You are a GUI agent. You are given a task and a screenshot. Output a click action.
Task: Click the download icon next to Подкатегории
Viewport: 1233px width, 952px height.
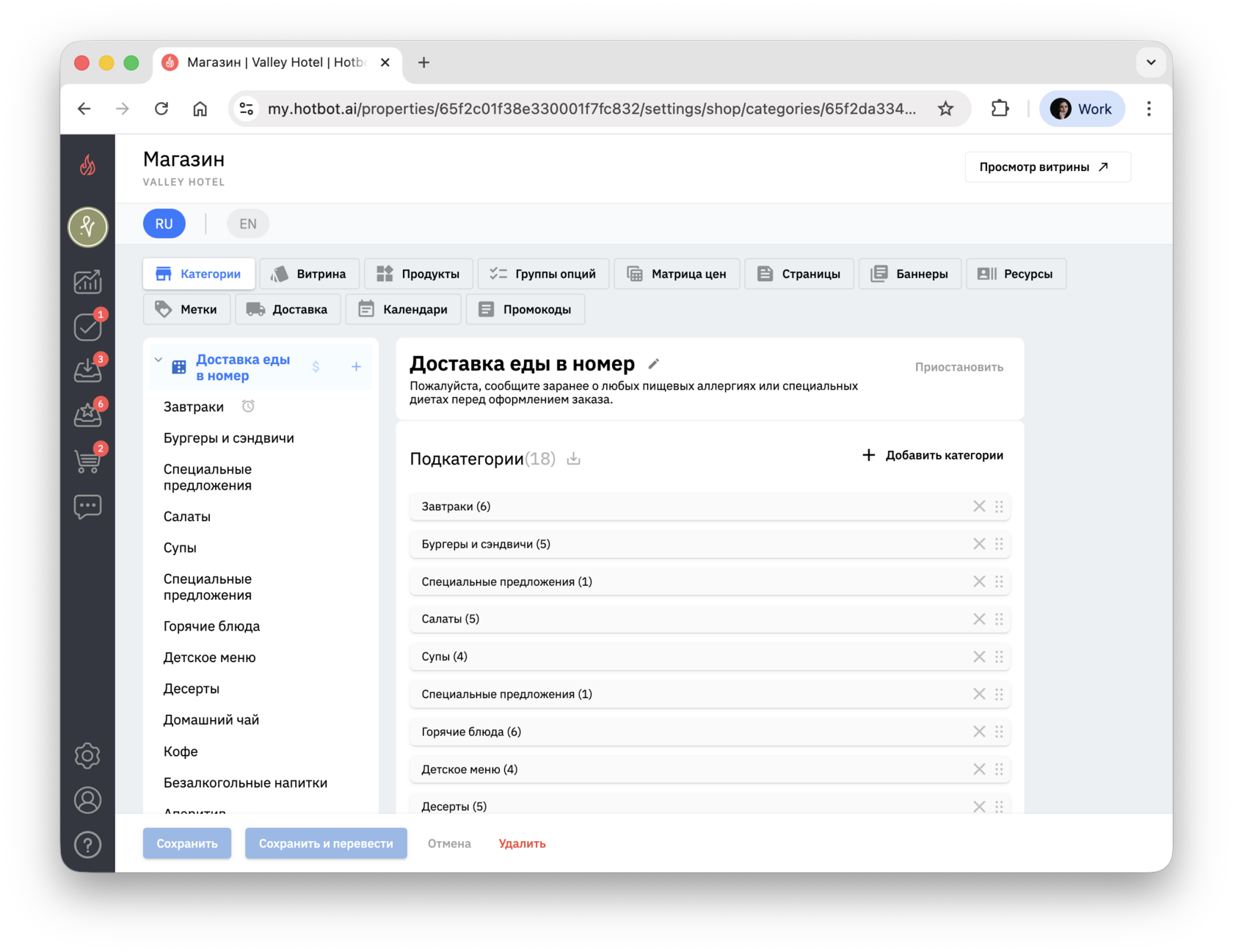574,459
